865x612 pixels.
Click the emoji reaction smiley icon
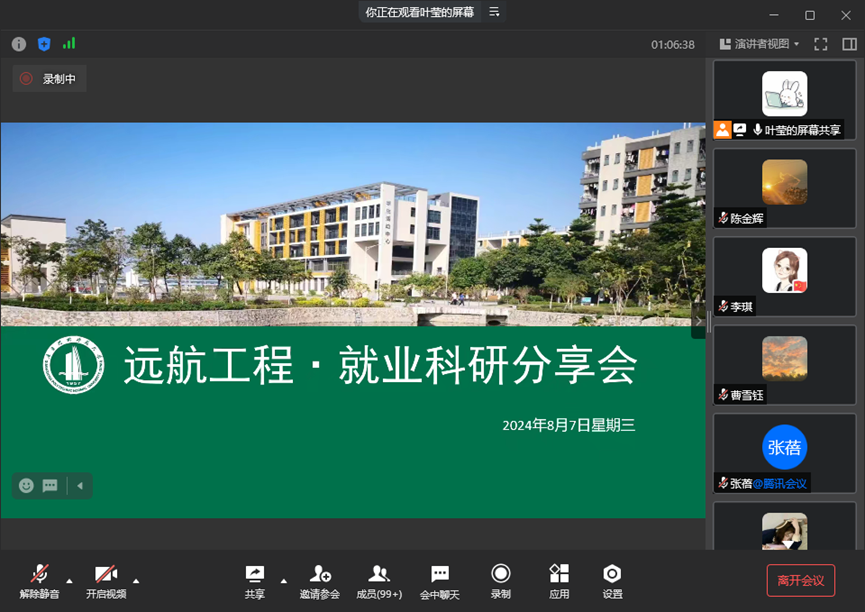point(26,486)
